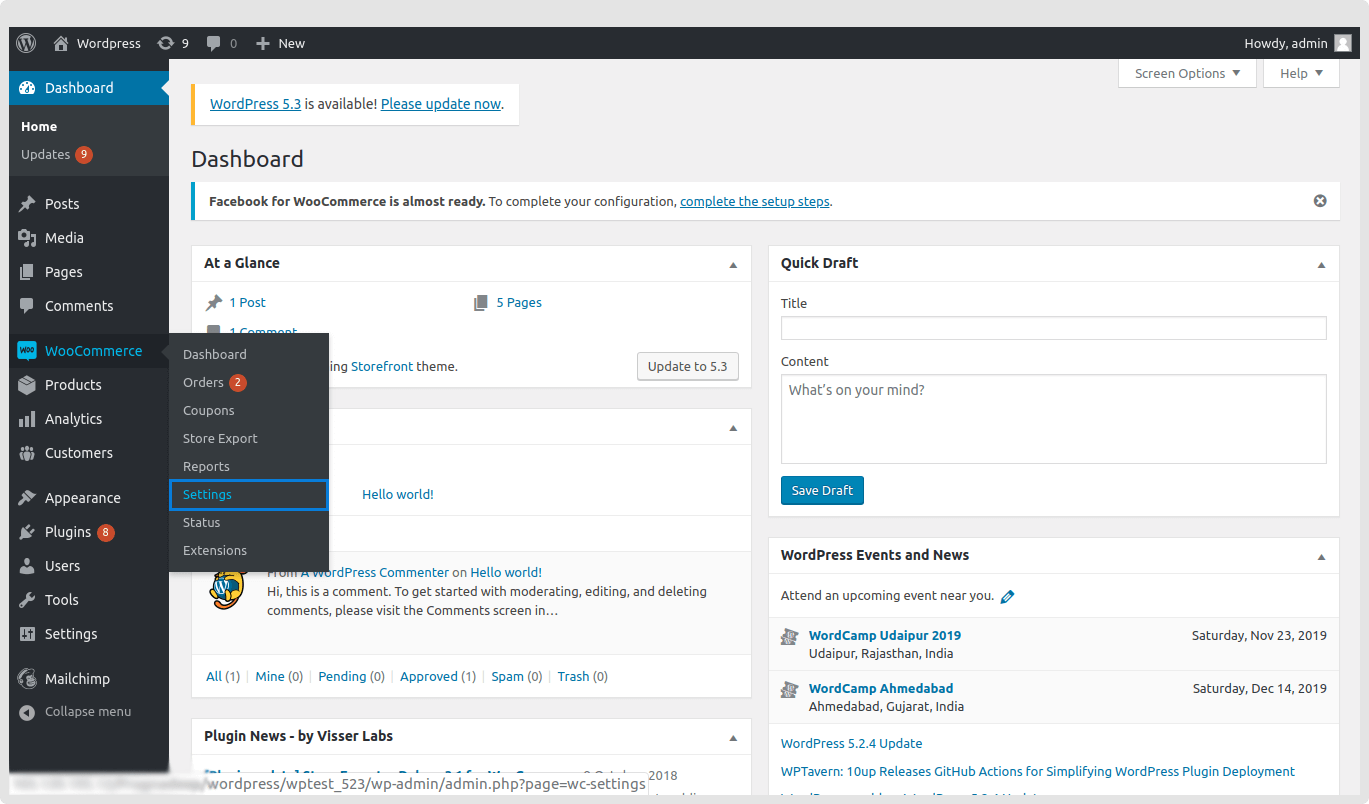This screenshot has height=804, width=1369.
Task: Open Settings in WooCommerce submenu
Action: pyautogui.click(x=249, y=495)
